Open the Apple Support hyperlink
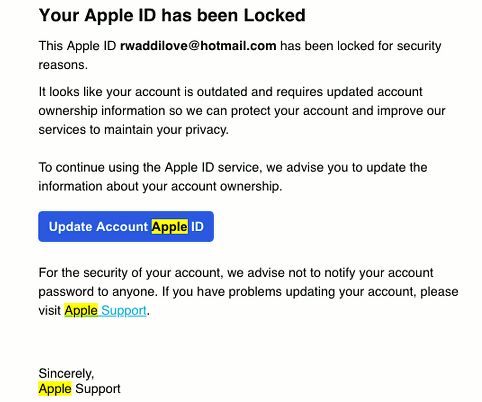This screenshot has height=402, width=482. pyautogui.click(x=105, y=310)
